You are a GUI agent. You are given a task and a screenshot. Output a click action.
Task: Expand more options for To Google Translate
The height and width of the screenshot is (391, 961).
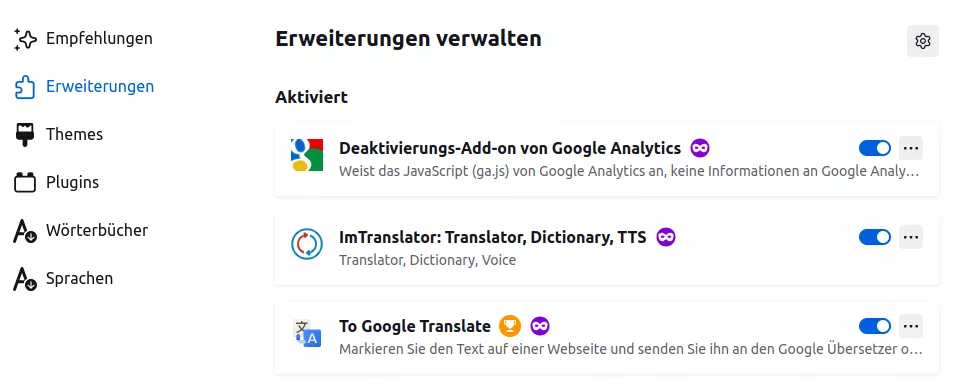click(x=911, y=325)
